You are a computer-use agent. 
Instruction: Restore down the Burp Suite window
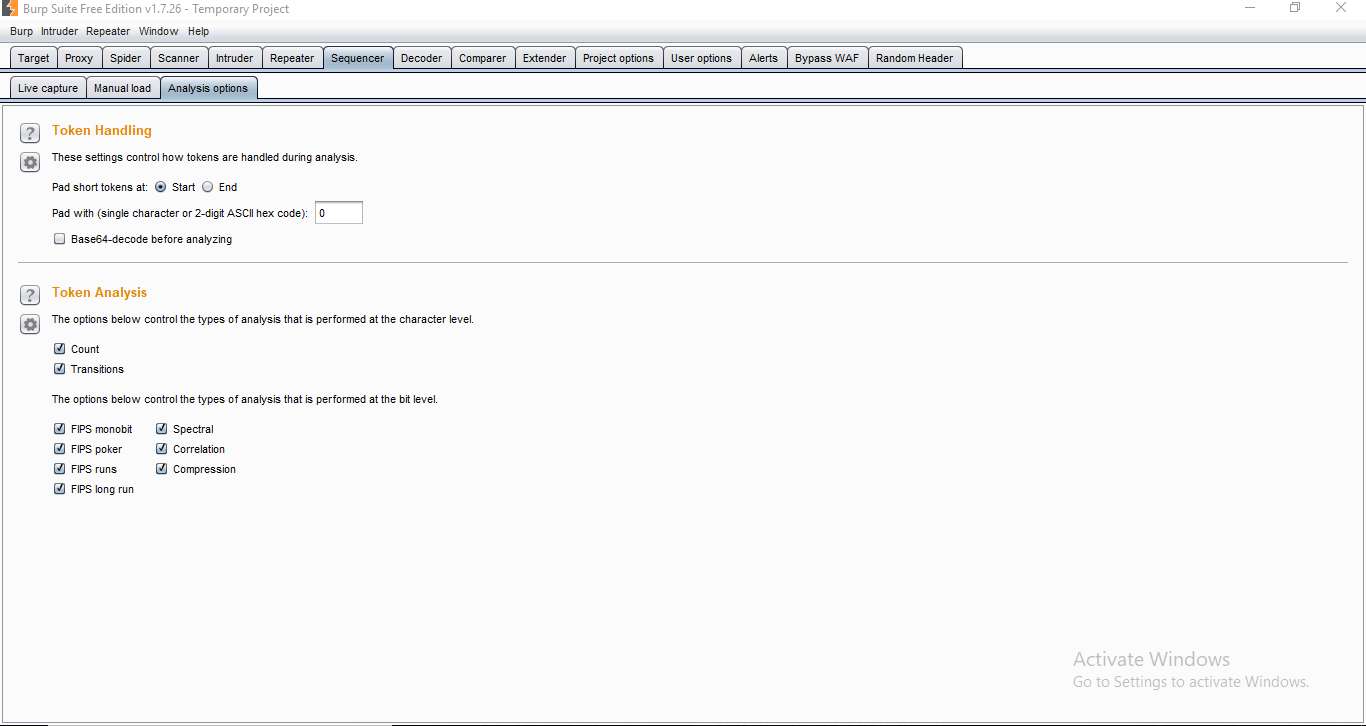1295,8
